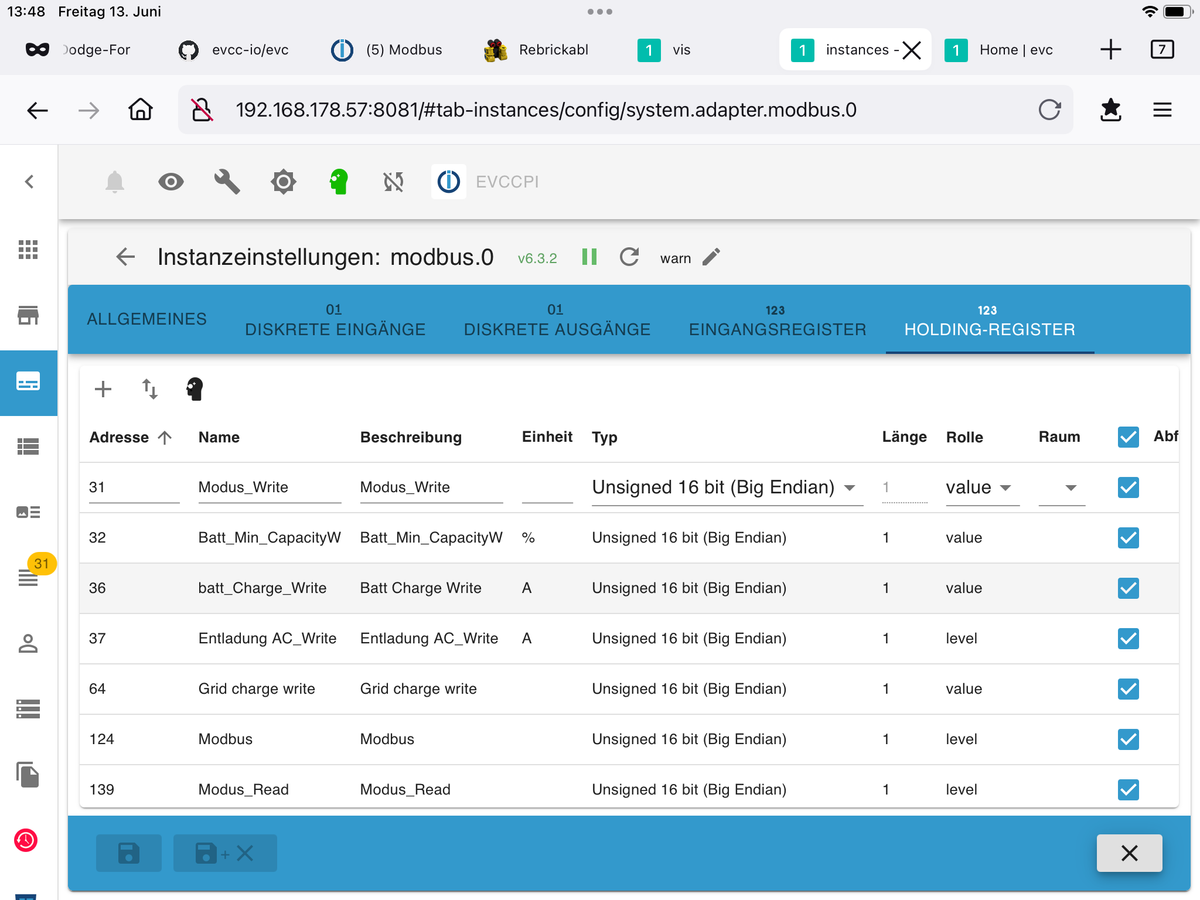Image resolution: width=1200 pixels, height=900 pixels.
Task: Switch to the Diskrete Ausgänge tab
Action: (557, 319)
